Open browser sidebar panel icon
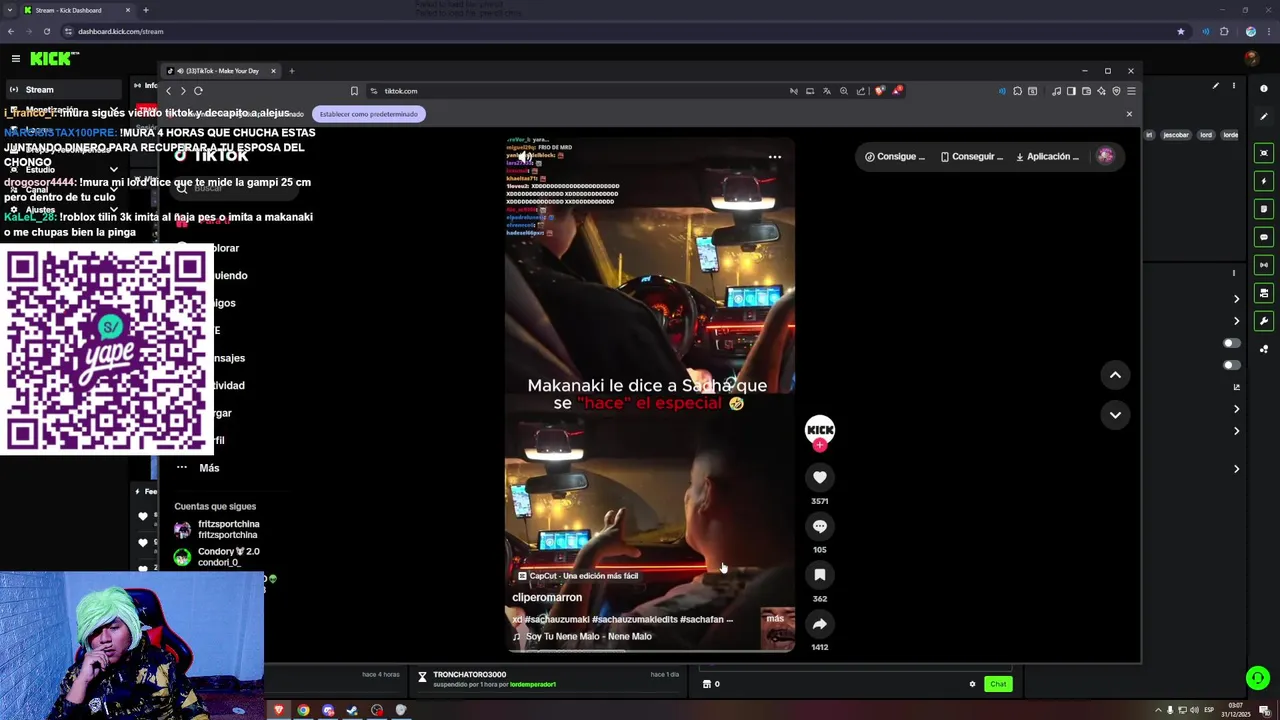 pyautogui.click(x=1070, y=91)
